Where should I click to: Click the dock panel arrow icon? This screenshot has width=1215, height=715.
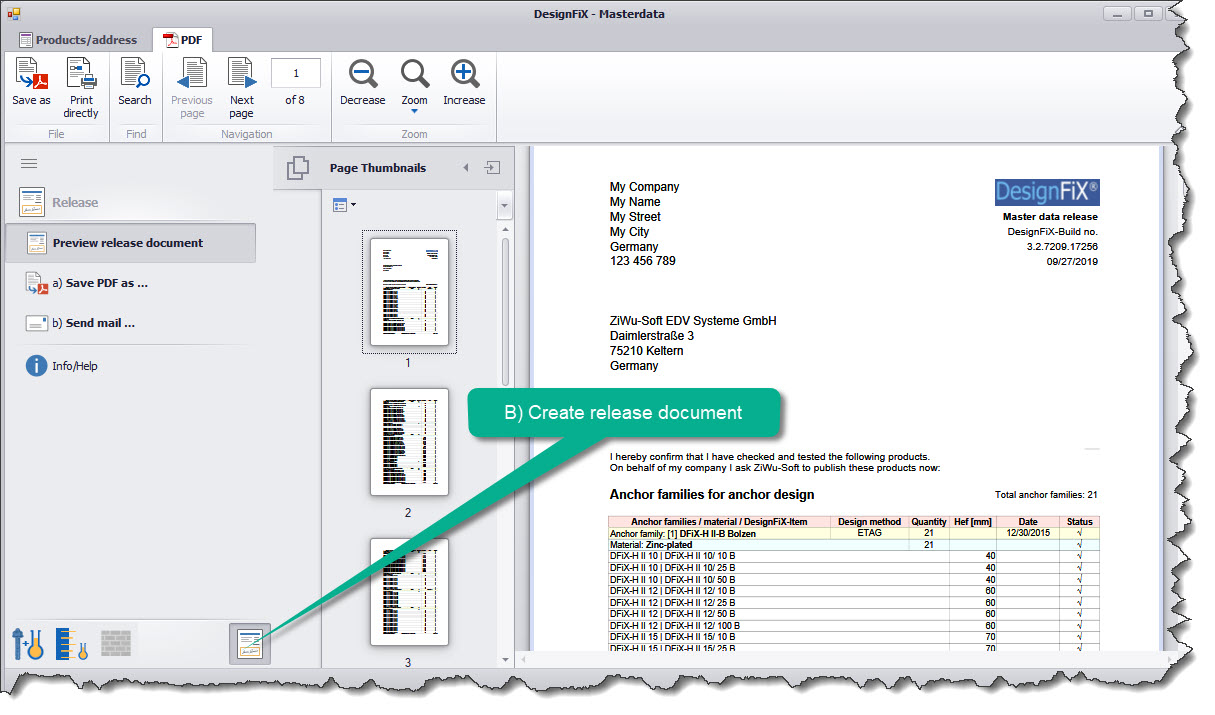point(493,168)
